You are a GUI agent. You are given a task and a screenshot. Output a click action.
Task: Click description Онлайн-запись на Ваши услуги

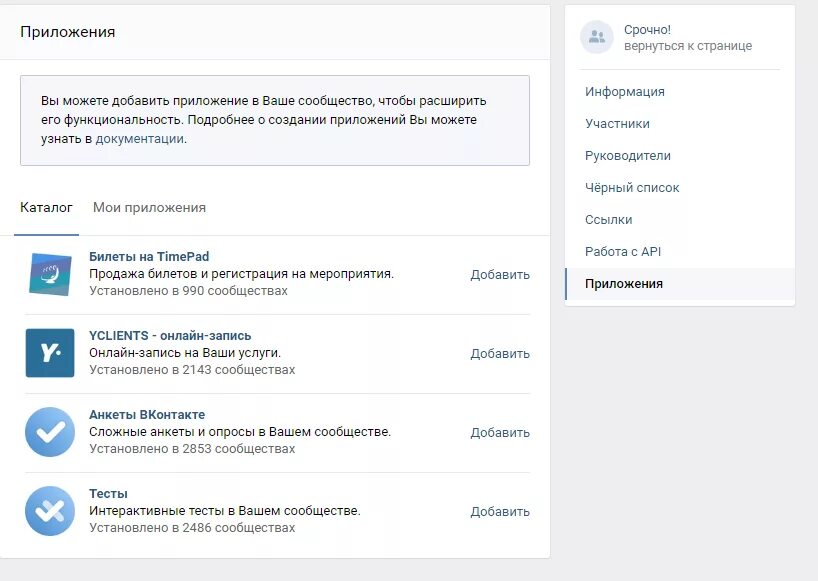185,353
